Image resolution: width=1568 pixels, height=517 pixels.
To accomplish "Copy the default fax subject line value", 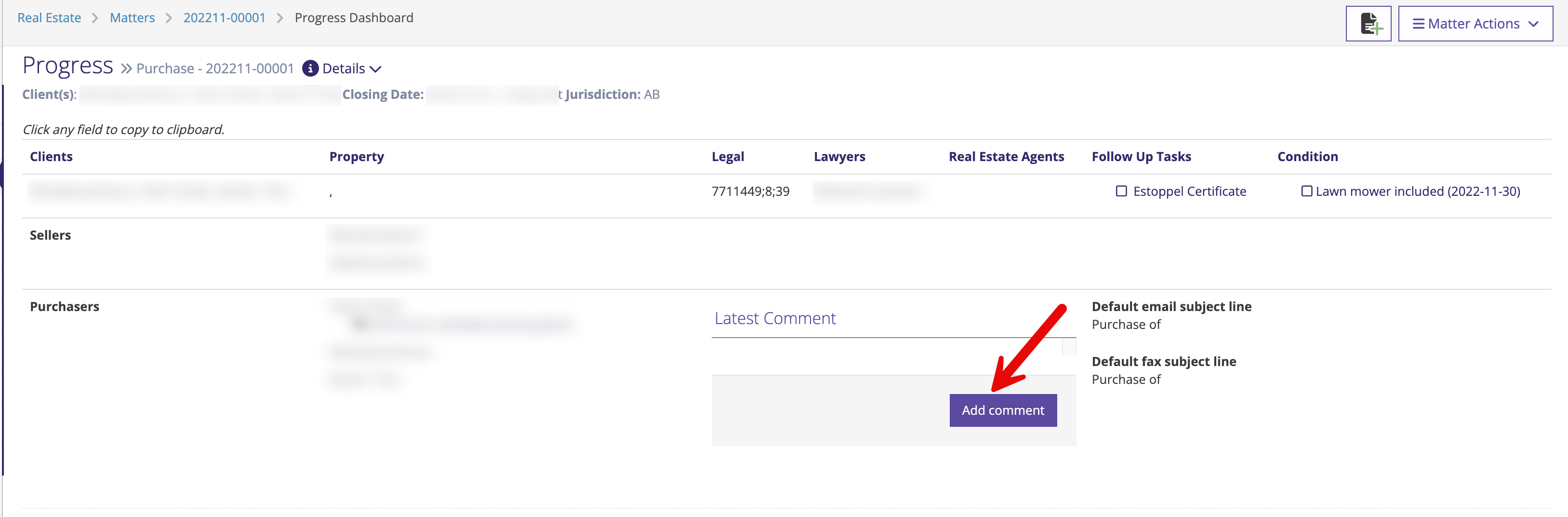I will (x=1126, y=380).
